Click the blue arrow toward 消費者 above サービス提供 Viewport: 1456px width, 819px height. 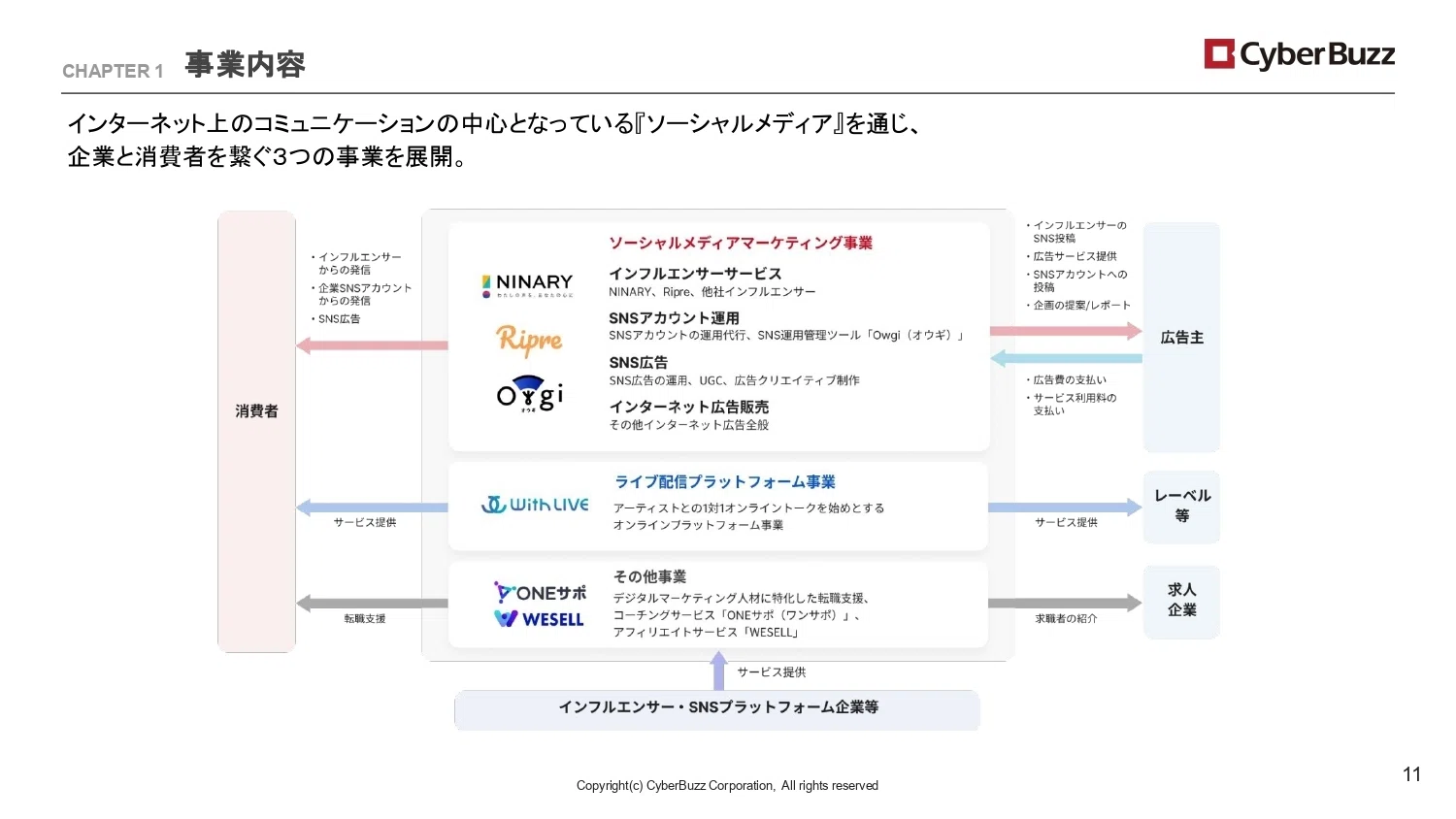tap(372, 507)
